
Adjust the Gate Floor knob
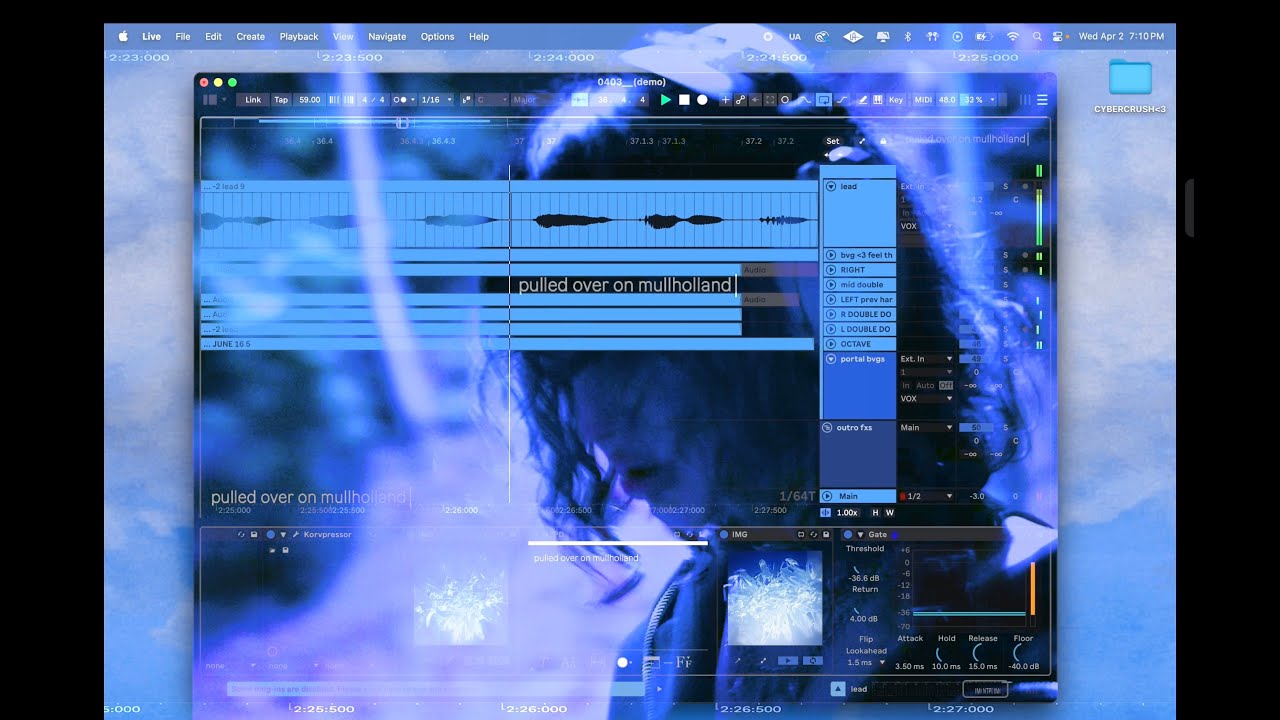click(1022, 653)
